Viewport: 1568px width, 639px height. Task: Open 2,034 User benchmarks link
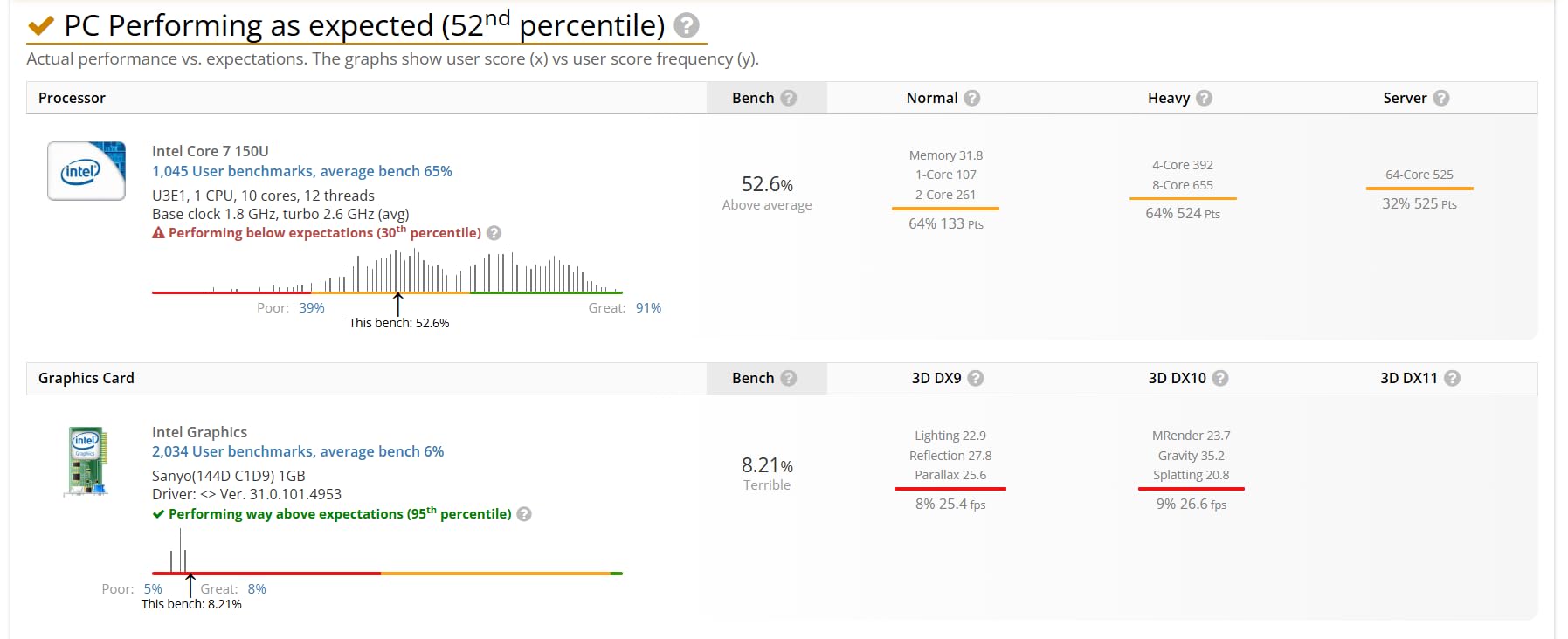point(298,451)
